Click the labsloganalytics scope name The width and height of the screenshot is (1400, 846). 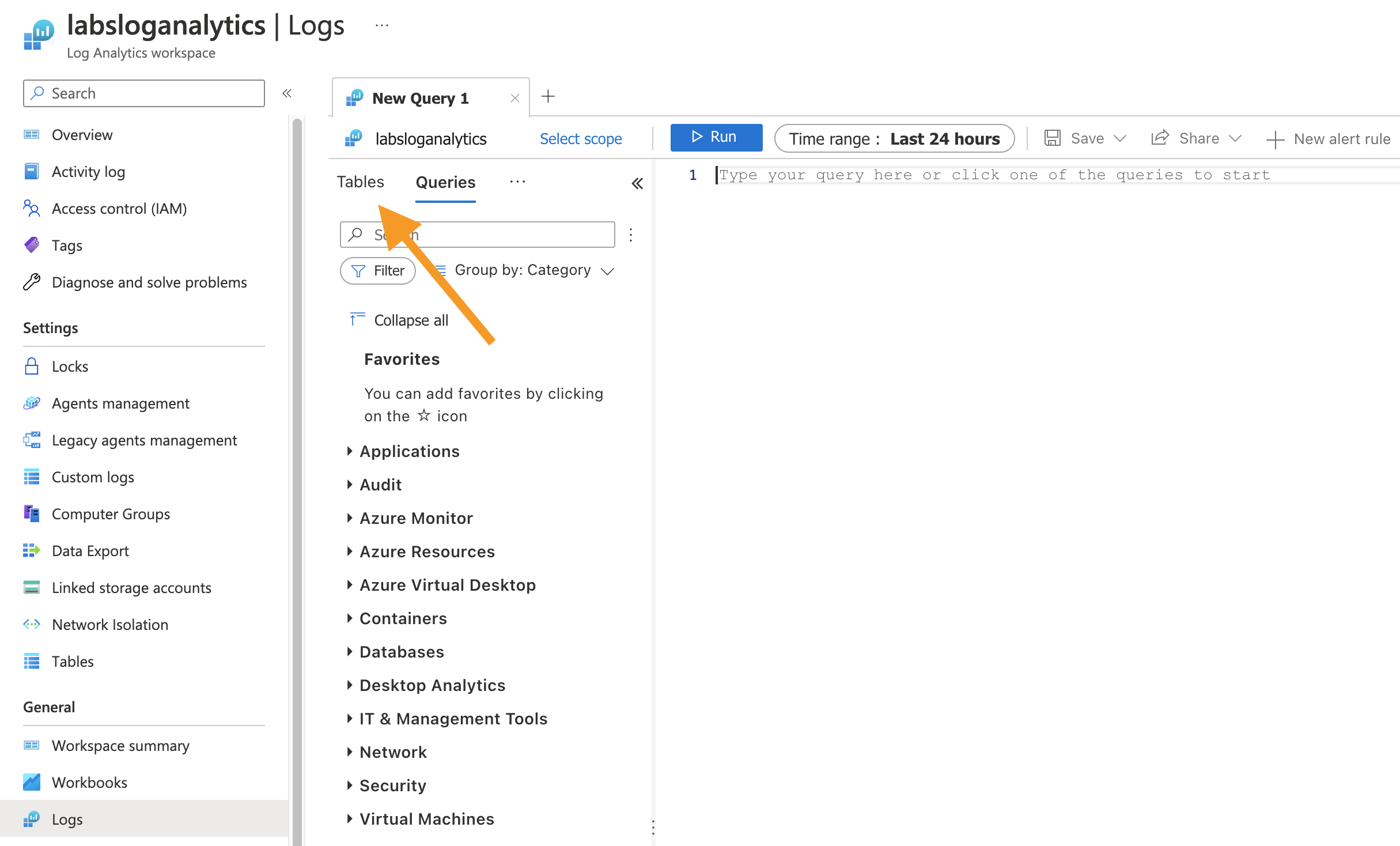click(x=431, y=139)
